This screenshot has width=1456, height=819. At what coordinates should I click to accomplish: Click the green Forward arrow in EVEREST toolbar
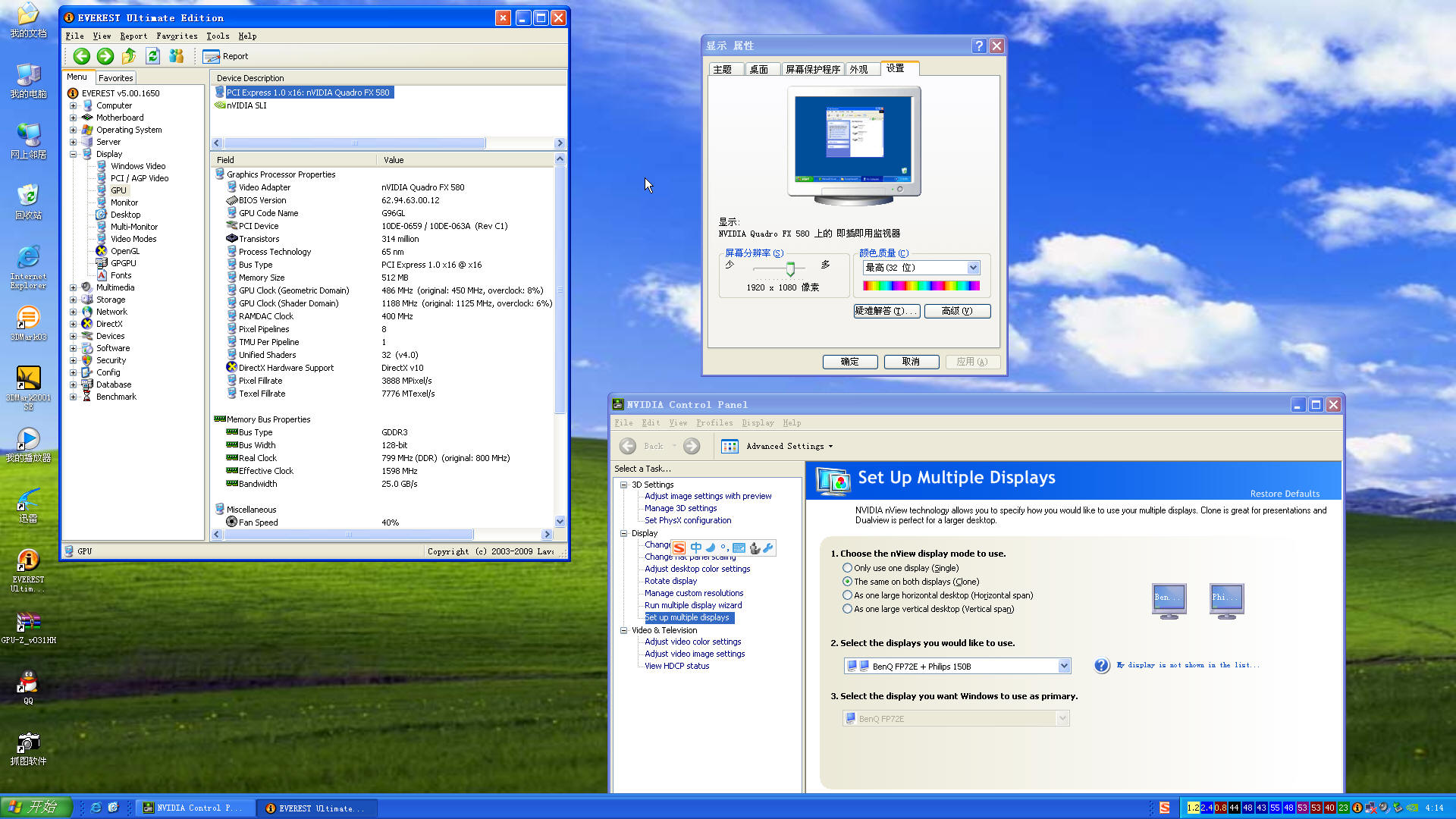(105, 56)
